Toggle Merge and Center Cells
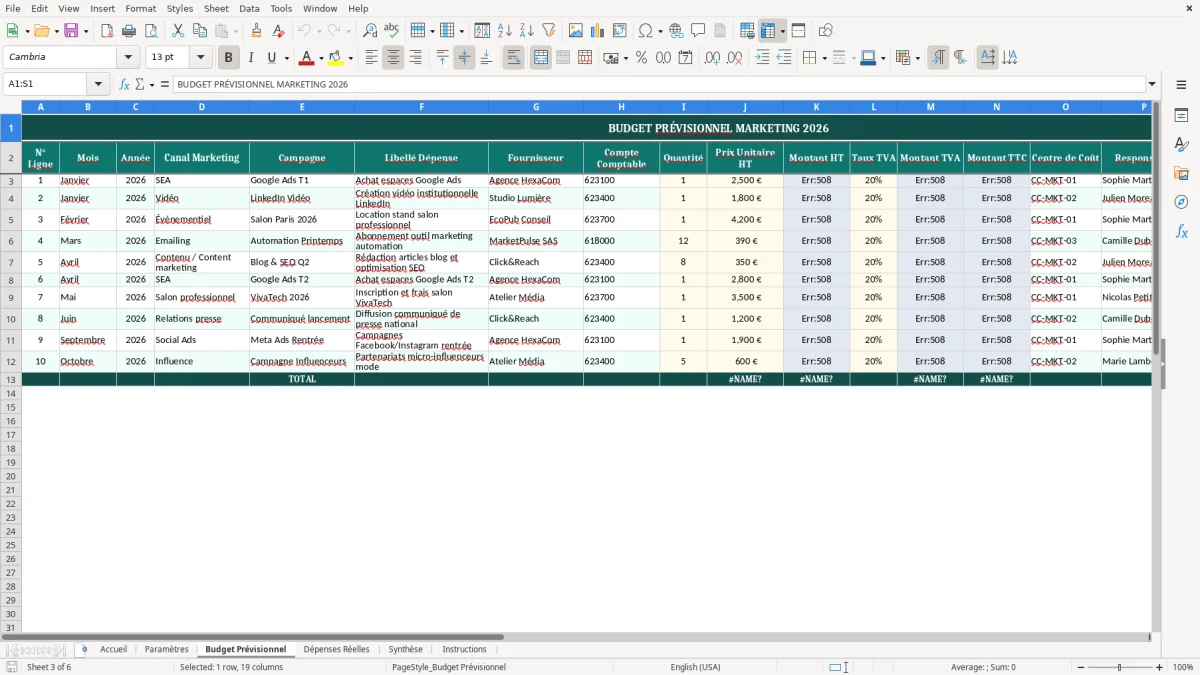This screenshot has height=675, width=1200. click(541, 58)
